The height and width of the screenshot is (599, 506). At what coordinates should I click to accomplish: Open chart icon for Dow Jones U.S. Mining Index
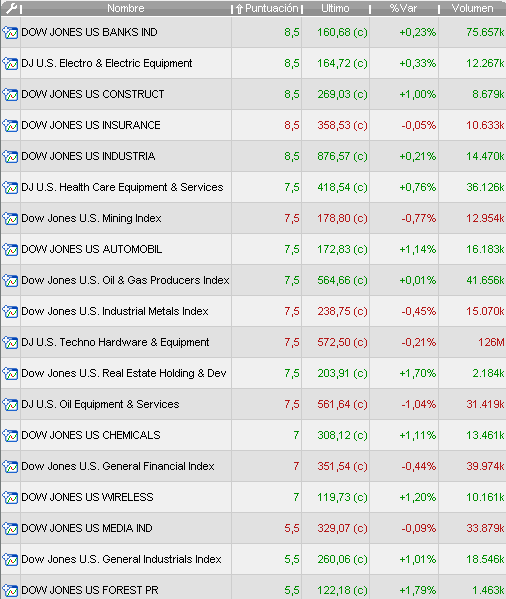tap(10, 219)
